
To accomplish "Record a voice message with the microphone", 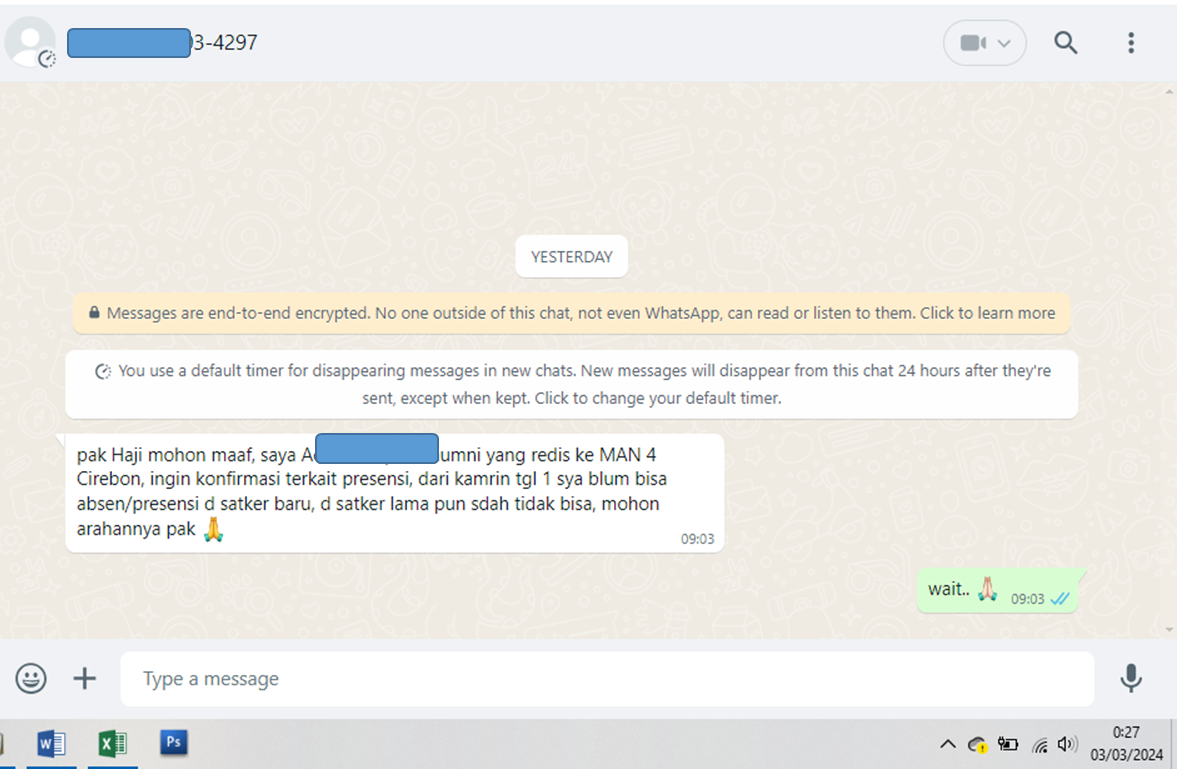I will pos(1130,678).
